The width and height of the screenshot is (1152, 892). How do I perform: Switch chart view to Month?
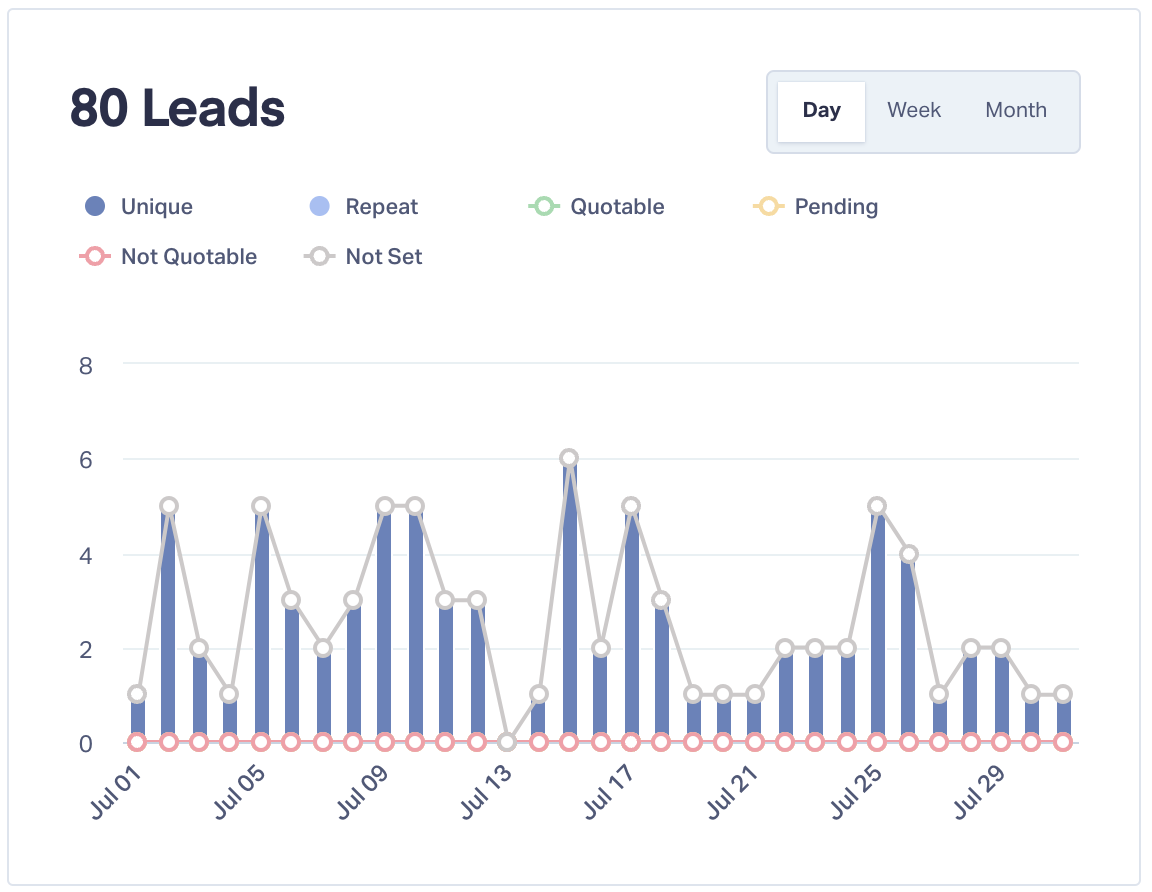[x=1015, y=110]
